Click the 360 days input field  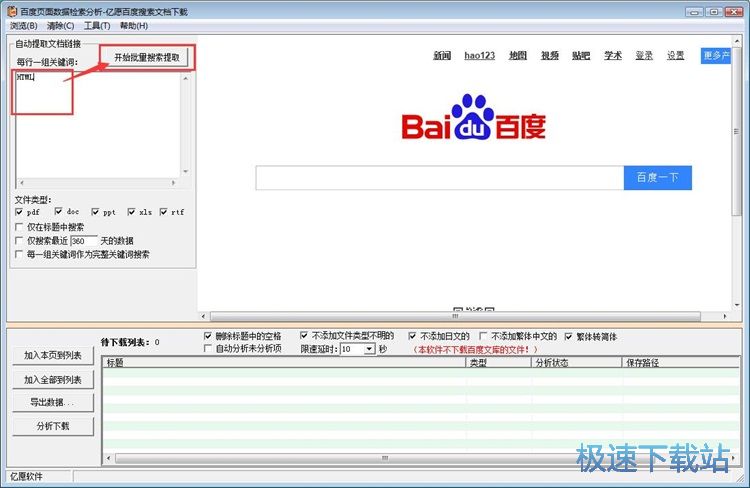pos(84,241)
